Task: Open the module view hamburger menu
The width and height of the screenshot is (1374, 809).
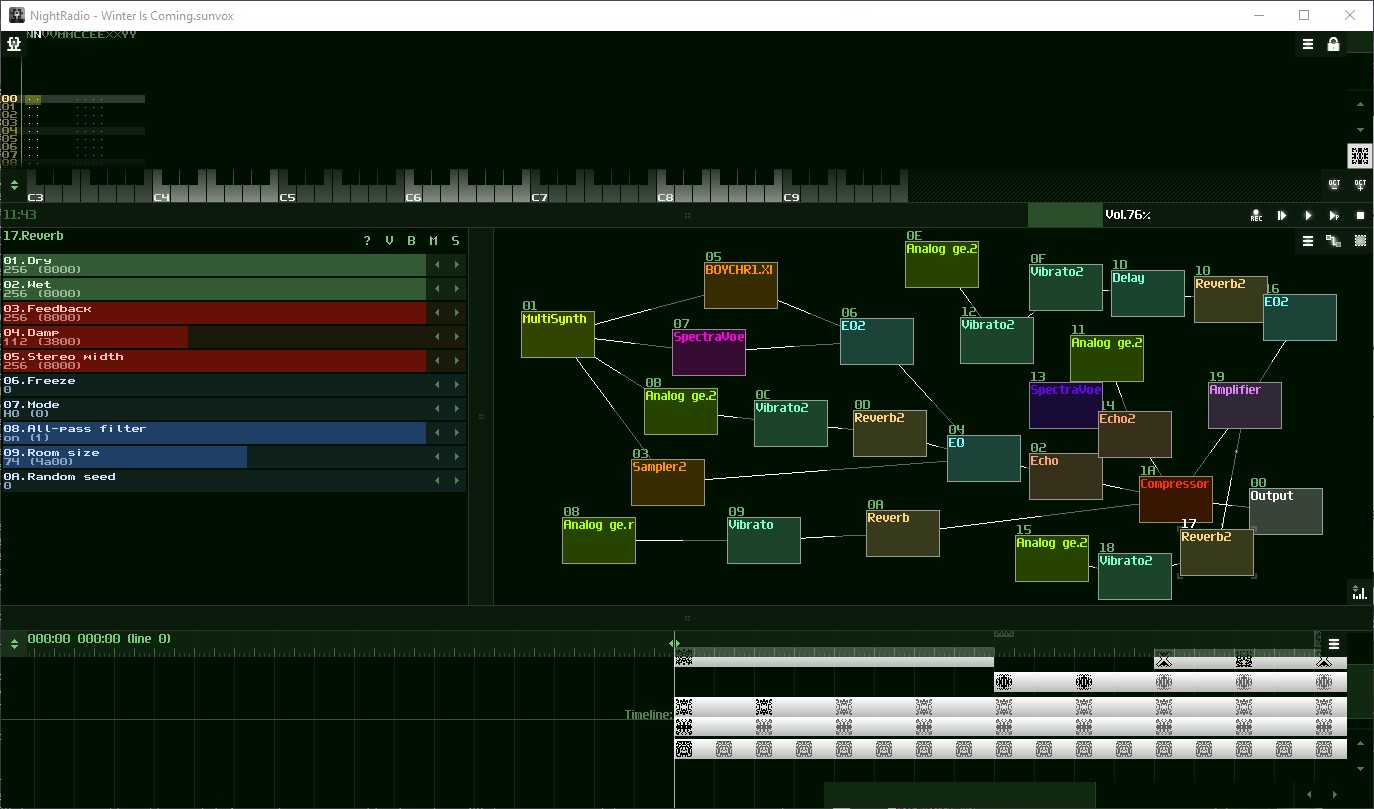Action: [1307, 241]
